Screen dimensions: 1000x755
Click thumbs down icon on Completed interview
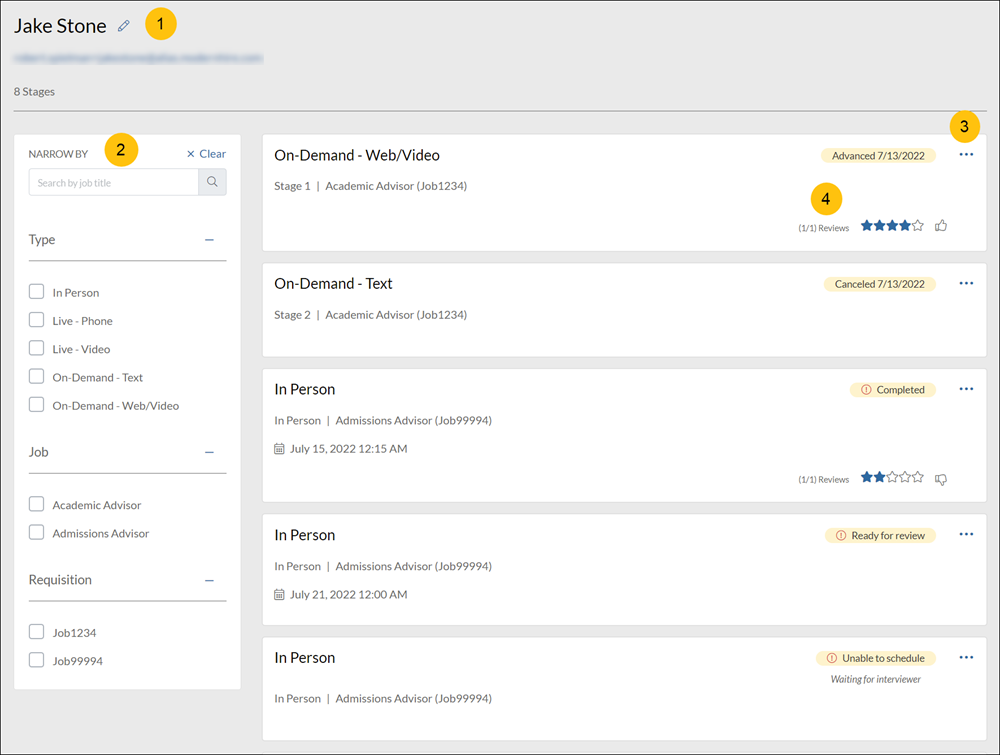(941, 479)
